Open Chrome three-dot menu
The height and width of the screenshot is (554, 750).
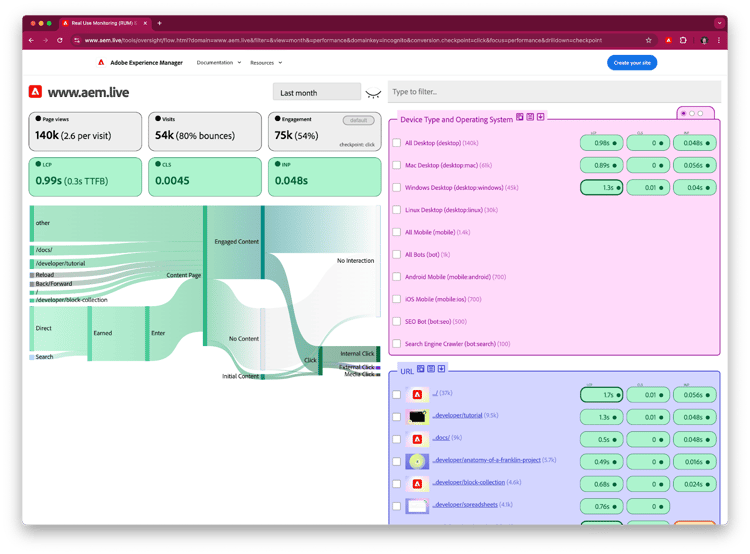coord(719,40)
